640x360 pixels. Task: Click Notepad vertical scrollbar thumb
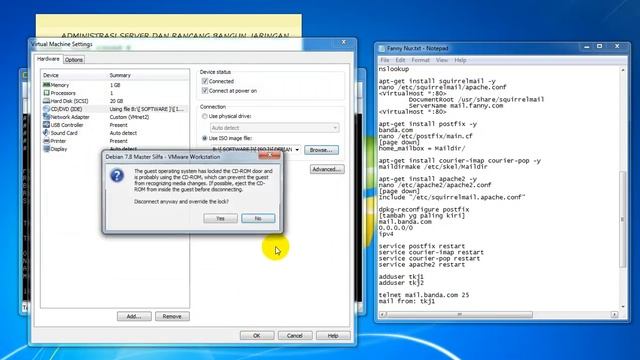[622, 220]
